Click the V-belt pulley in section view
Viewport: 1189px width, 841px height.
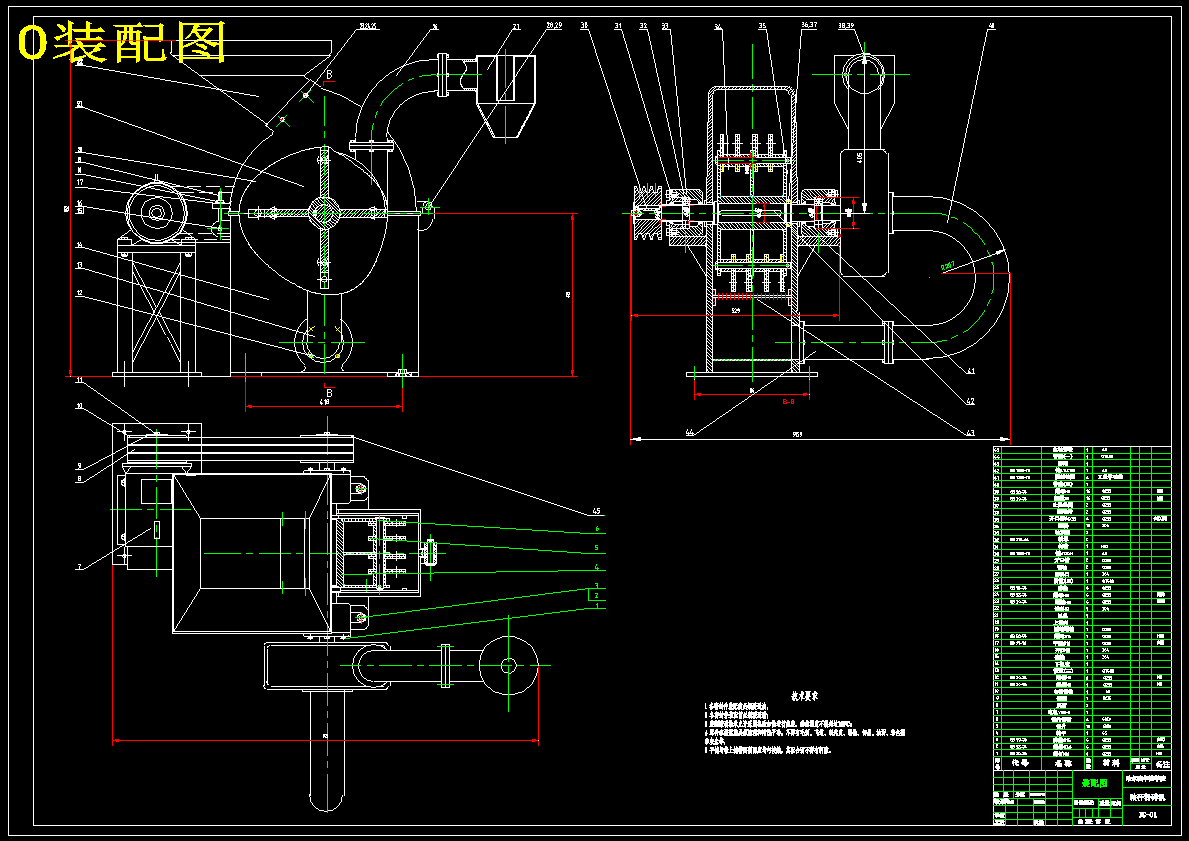648,214
